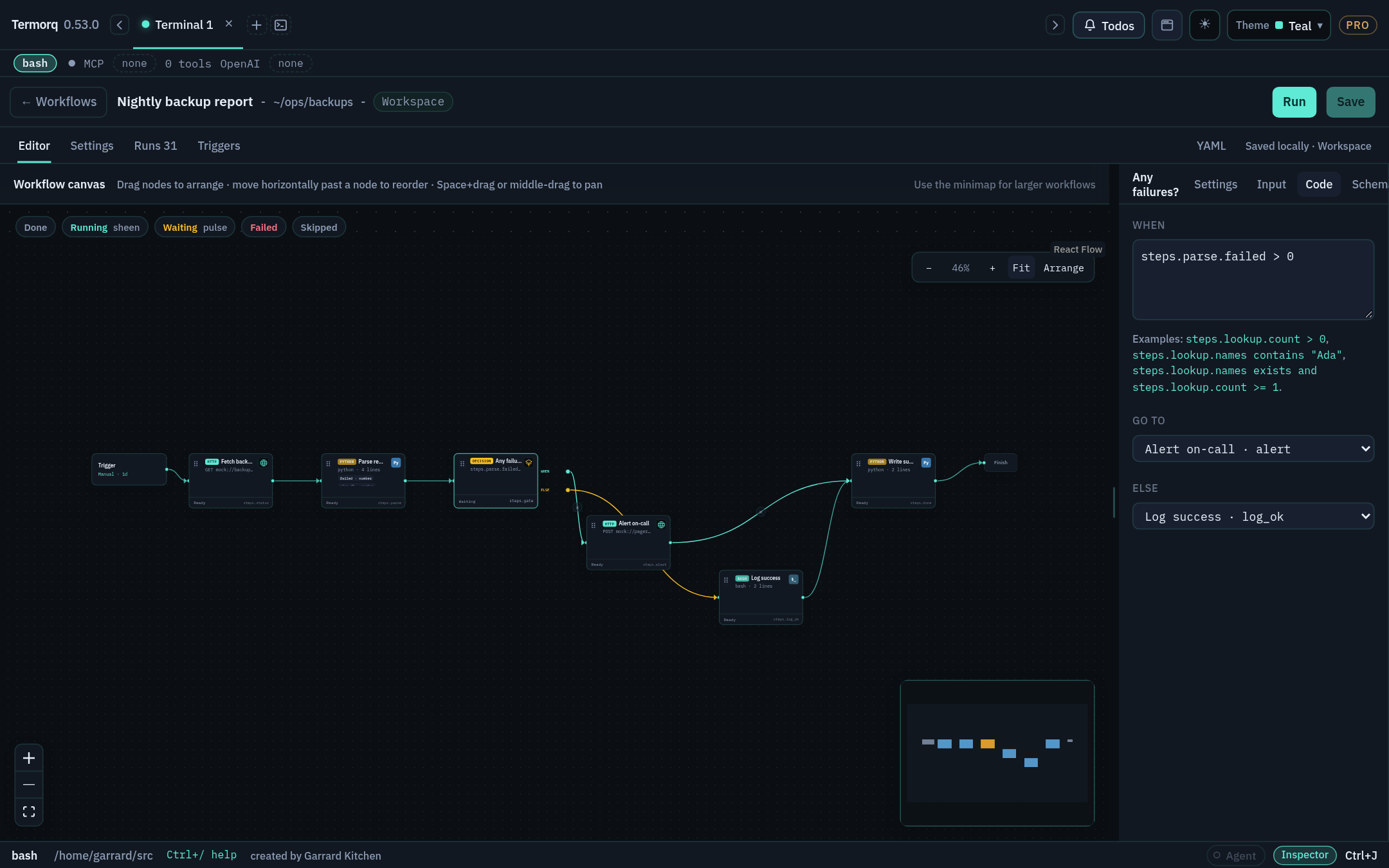
Task: Open the Triggers tab
Action: click(x=219, y=146)
